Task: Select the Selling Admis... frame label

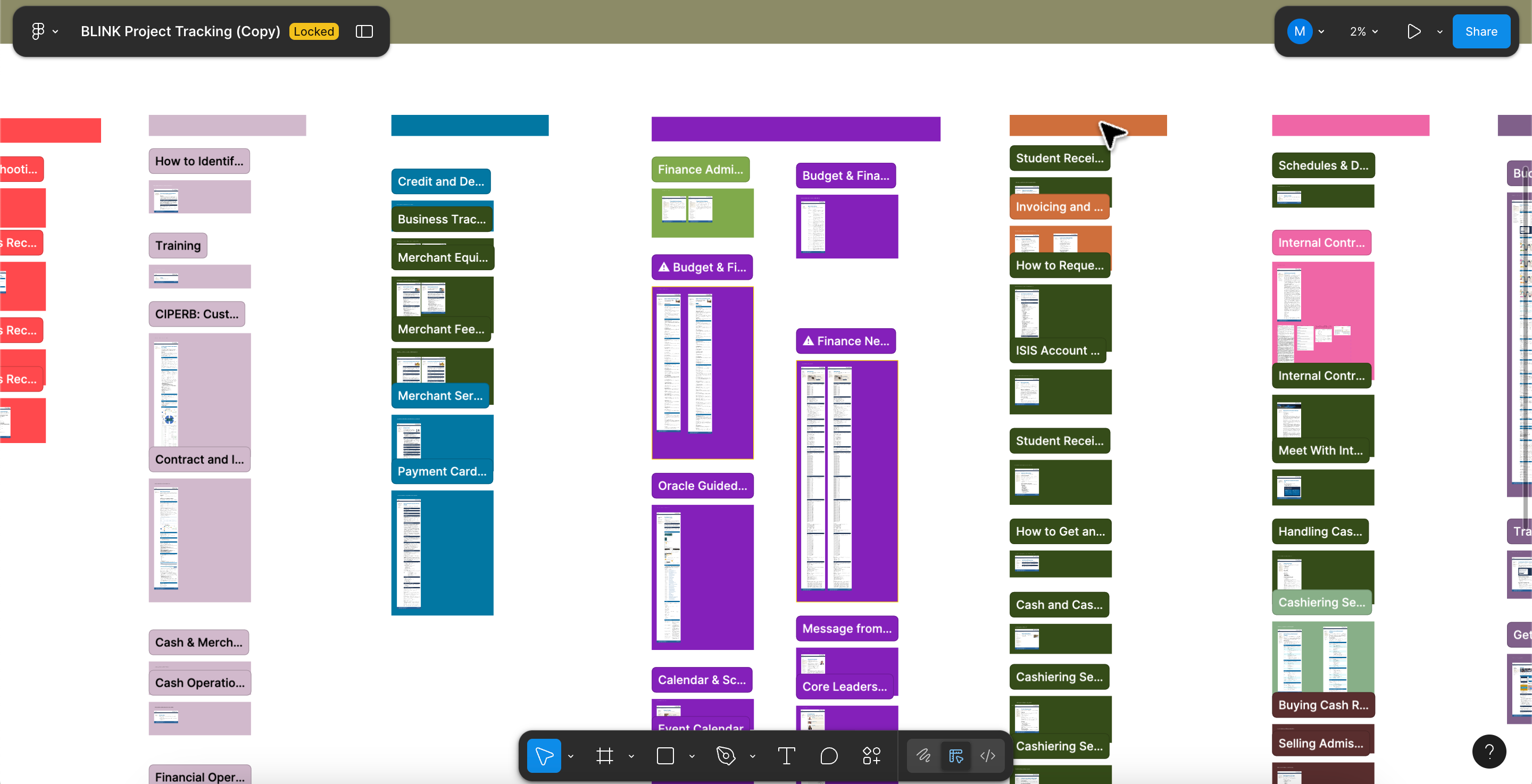Action: [1321, 743]
